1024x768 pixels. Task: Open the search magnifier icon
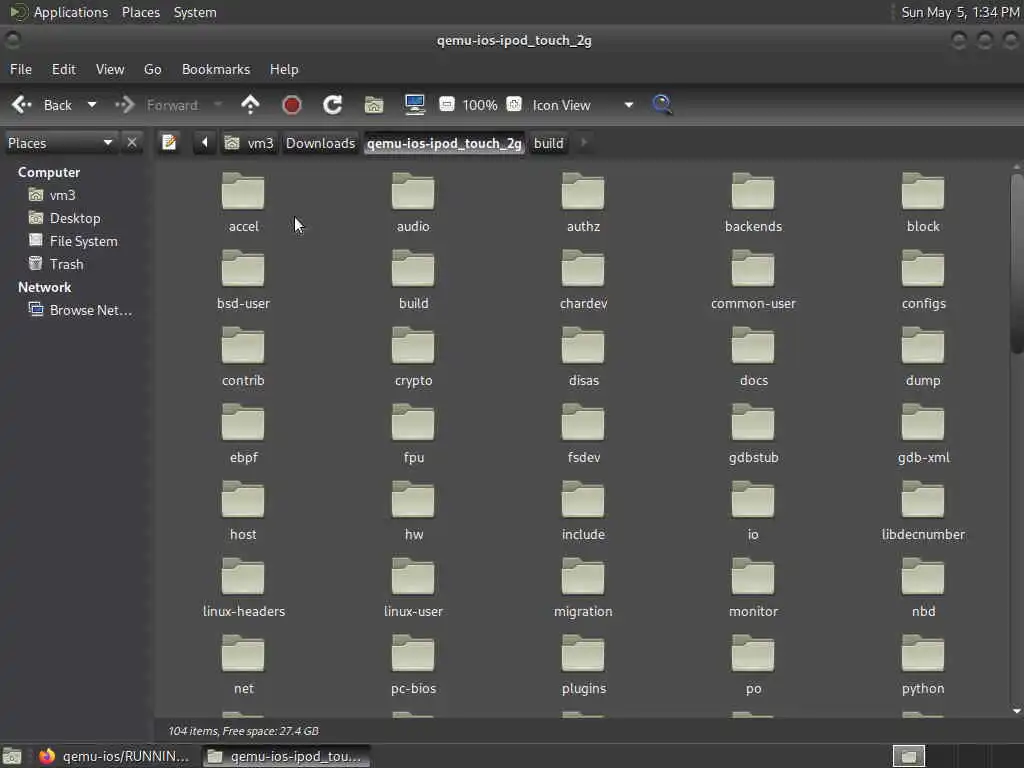tap(662, 104)
